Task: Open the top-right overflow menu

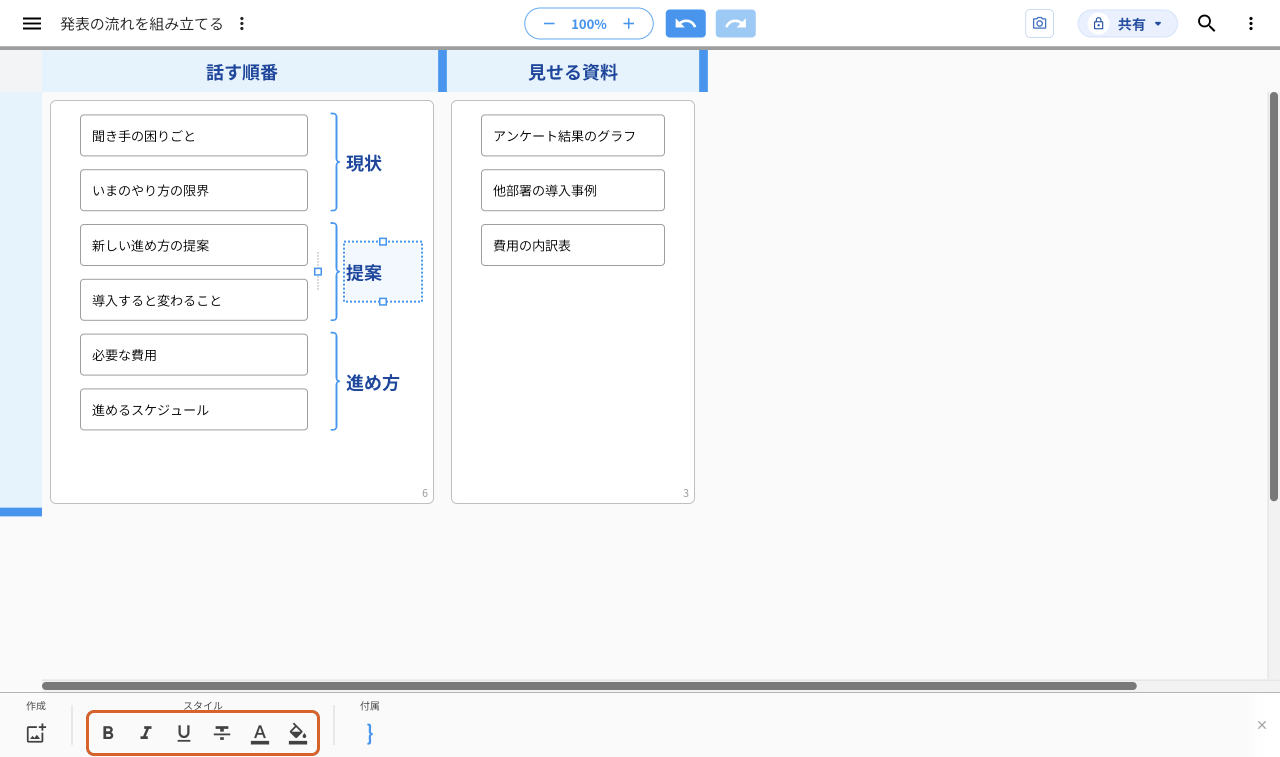Action: click(1251, 23)
